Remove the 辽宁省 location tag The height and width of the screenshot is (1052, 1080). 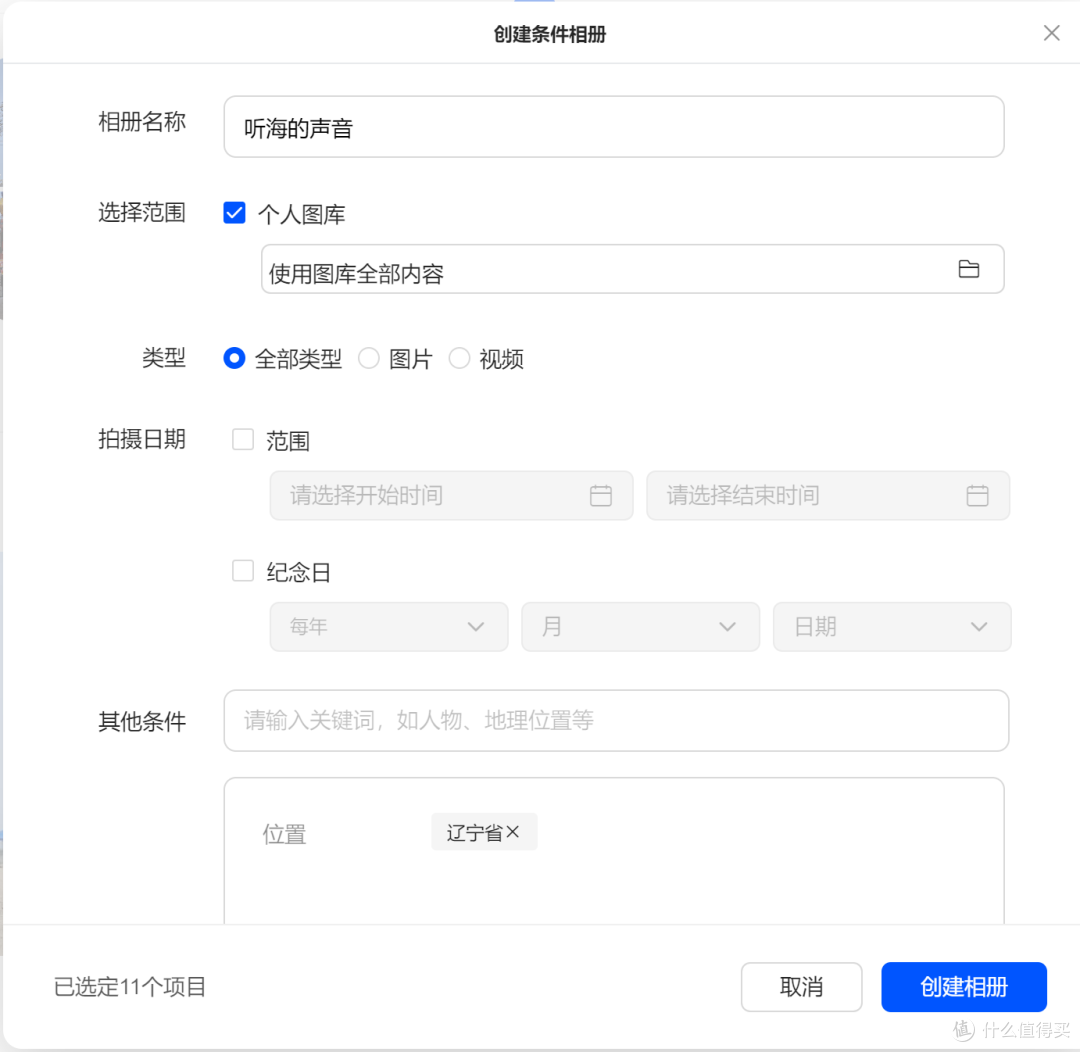512,832
